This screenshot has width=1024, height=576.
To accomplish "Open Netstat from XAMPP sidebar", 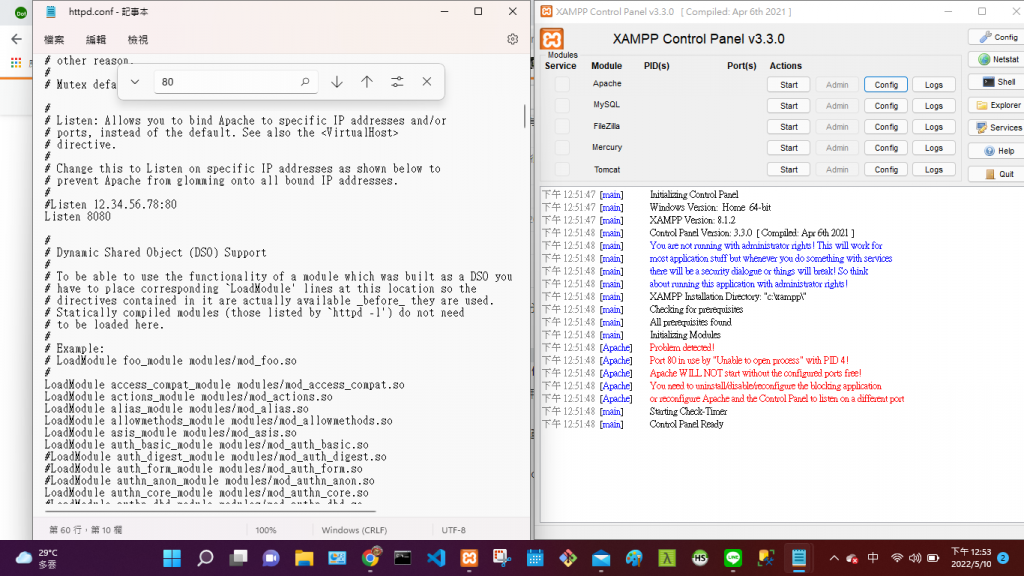I will tap(997, 59).
